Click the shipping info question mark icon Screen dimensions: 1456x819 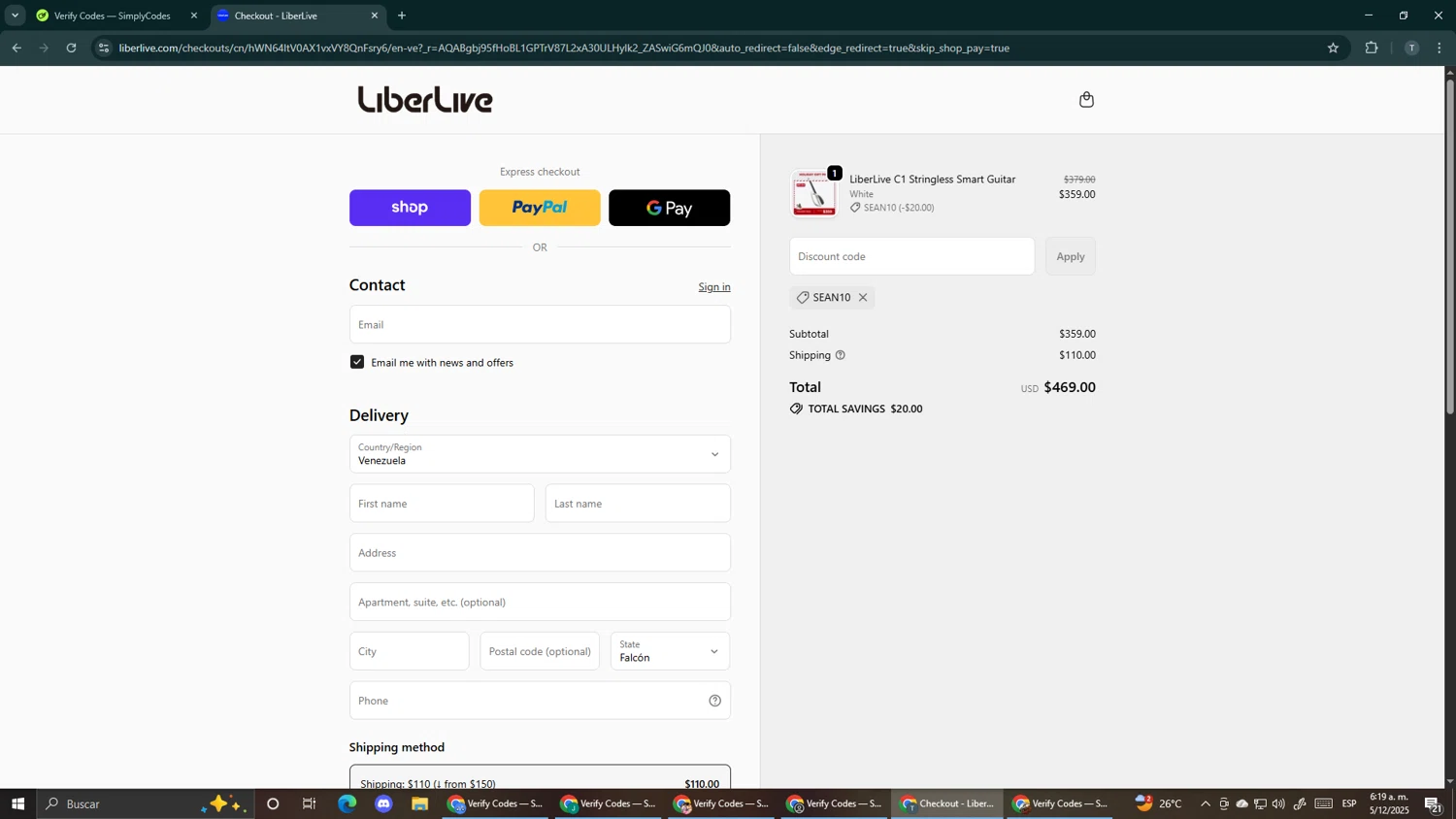[x=840, y=355]
